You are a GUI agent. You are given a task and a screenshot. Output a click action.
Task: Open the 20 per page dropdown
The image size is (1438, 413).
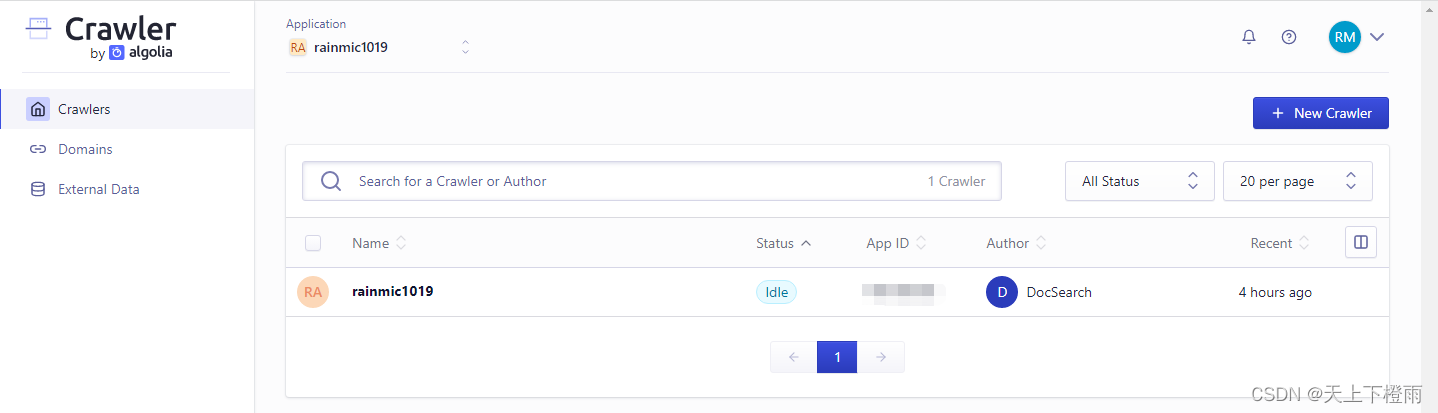(x=1298, y=181)
